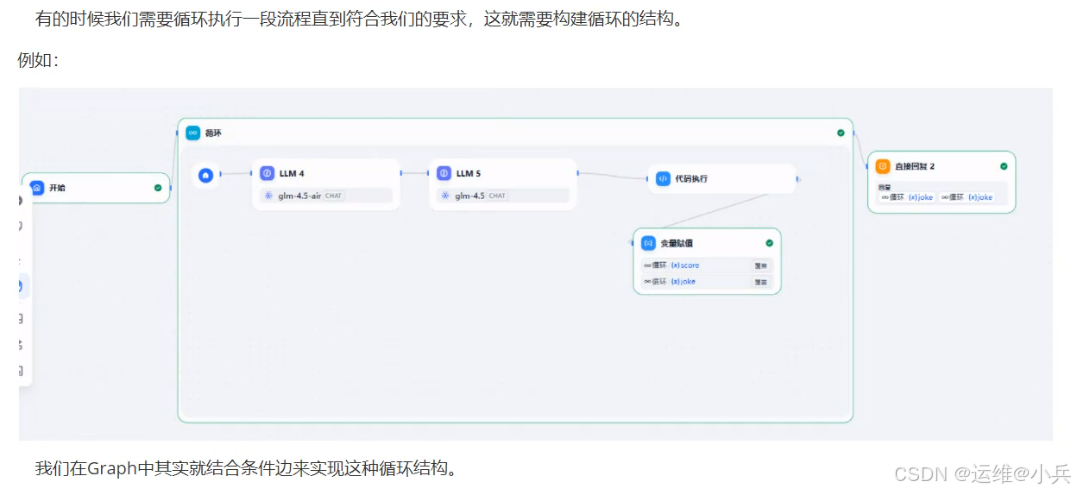Click the 开始 node's home icon
Screen dimensions: 1075x491
tap(37, 187)
